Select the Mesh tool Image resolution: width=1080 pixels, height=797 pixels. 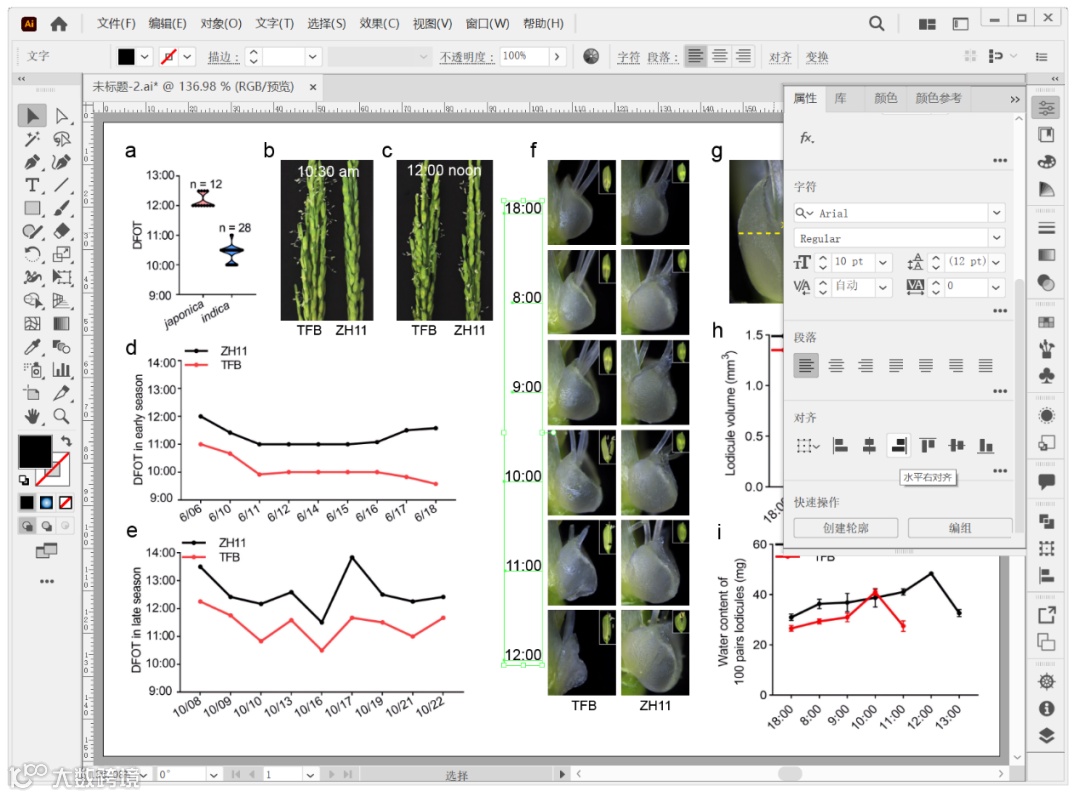(x=32, y=324)
